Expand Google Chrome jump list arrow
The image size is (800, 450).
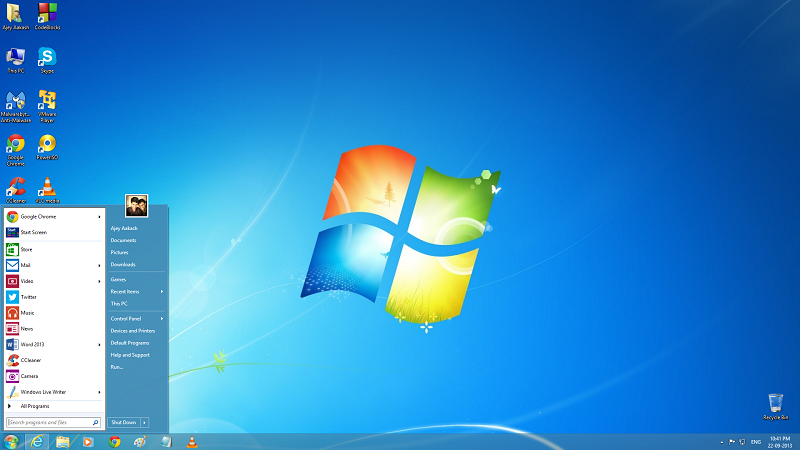coord(99,217)
